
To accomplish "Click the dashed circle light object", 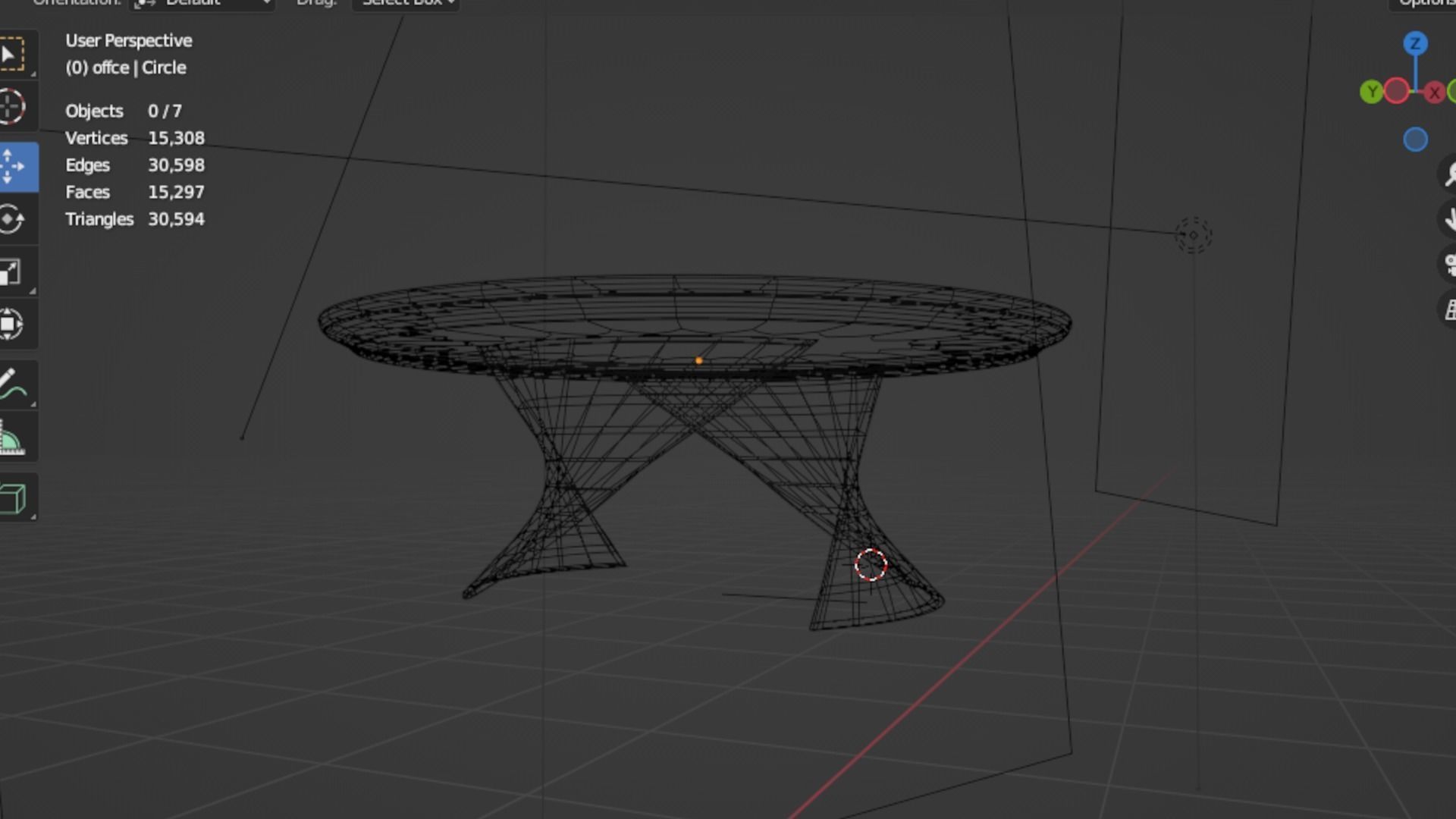I will coord(1194,235).
